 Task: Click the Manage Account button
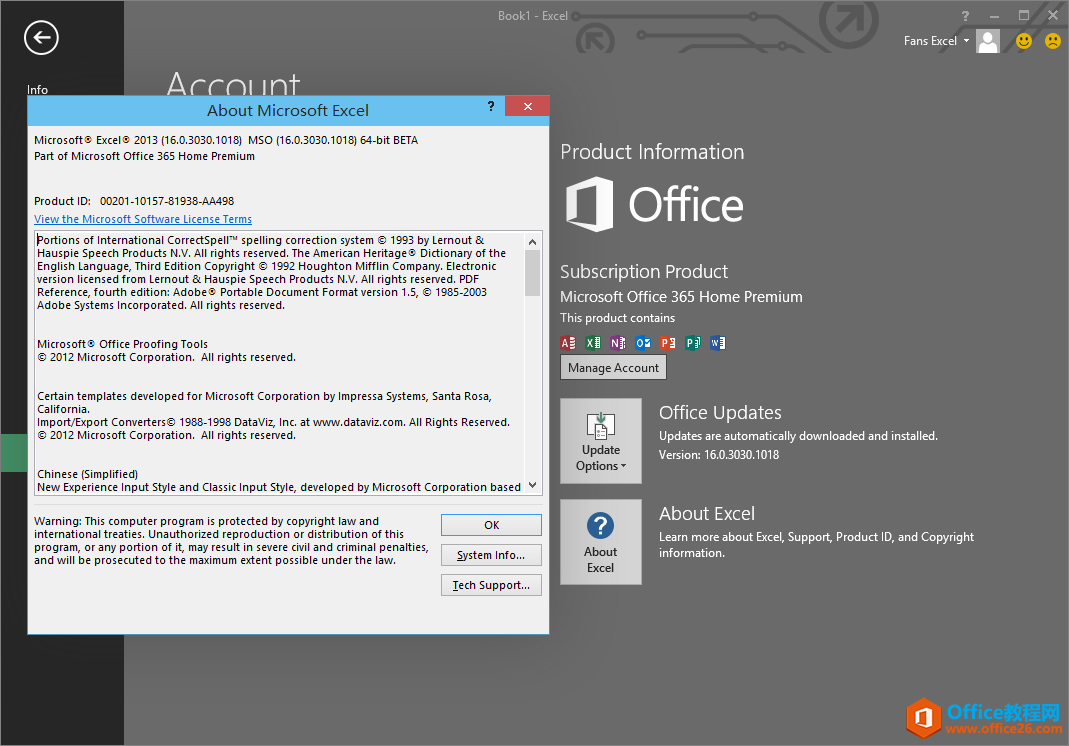613,368
